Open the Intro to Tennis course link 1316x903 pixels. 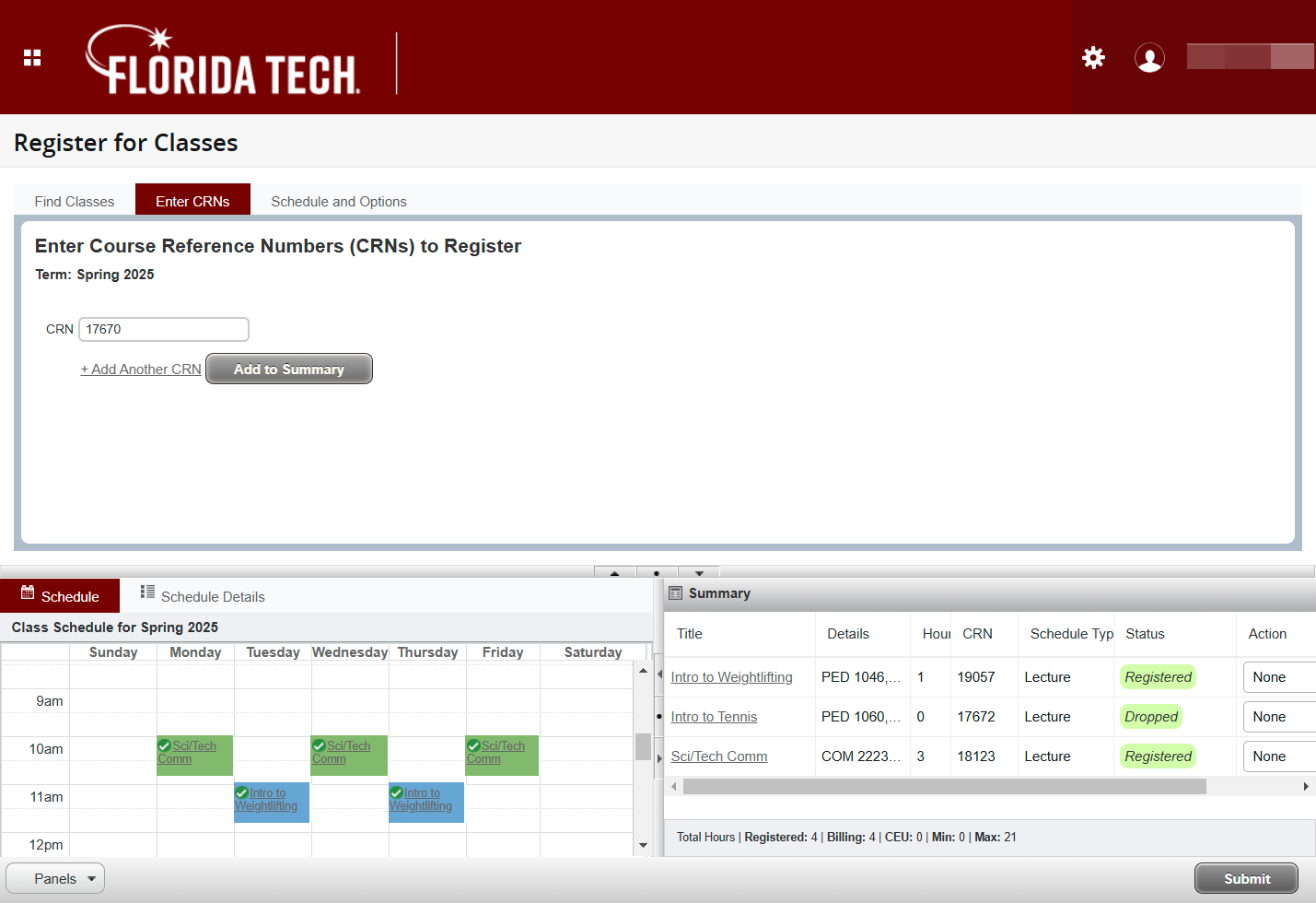[714, 717]
